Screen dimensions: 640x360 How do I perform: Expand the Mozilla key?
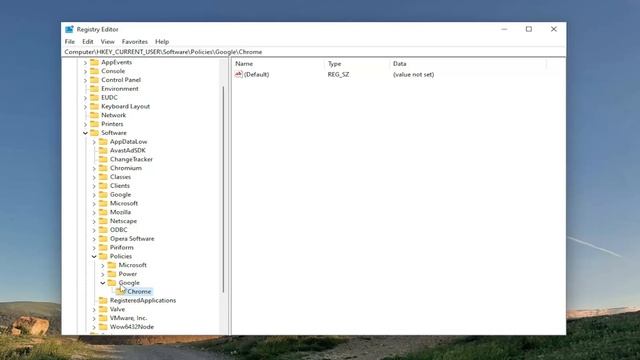click(94, 213)
